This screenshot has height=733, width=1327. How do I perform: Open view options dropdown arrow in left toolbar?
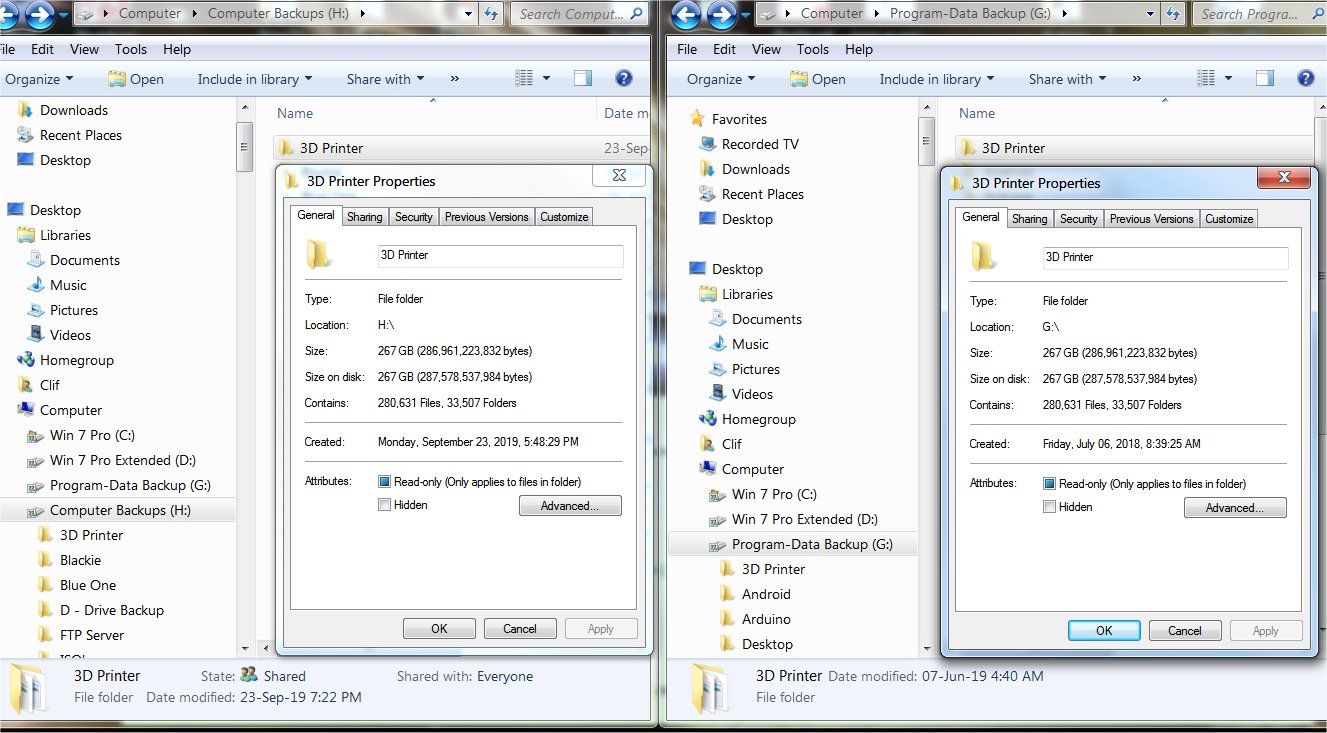tap(546, 79)
